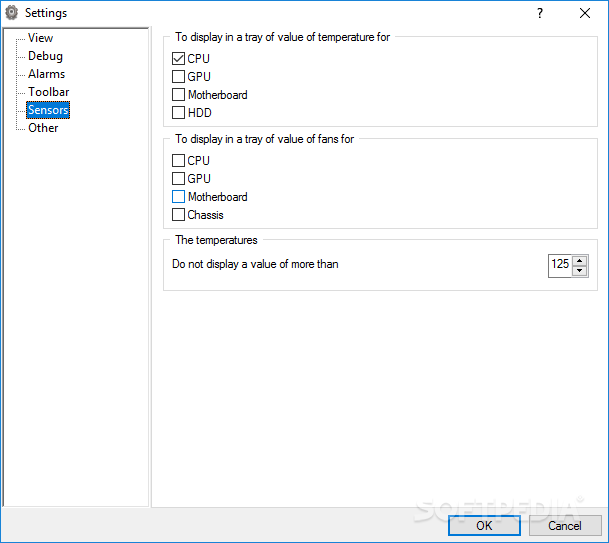Image resolution: width=609 pixels, height=543 pixels.
Task: Close the Settings dialog window
Action: pyautogui.click(x=585, y=13)
